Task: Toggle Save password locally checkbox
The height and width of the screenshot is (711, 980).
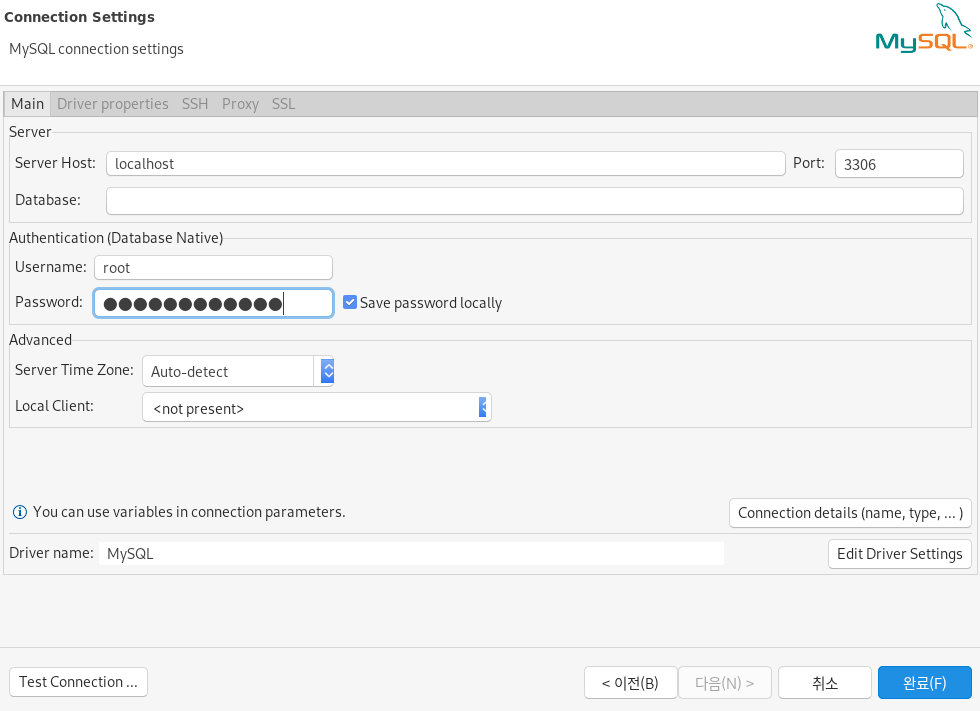Action: [350, 302]
